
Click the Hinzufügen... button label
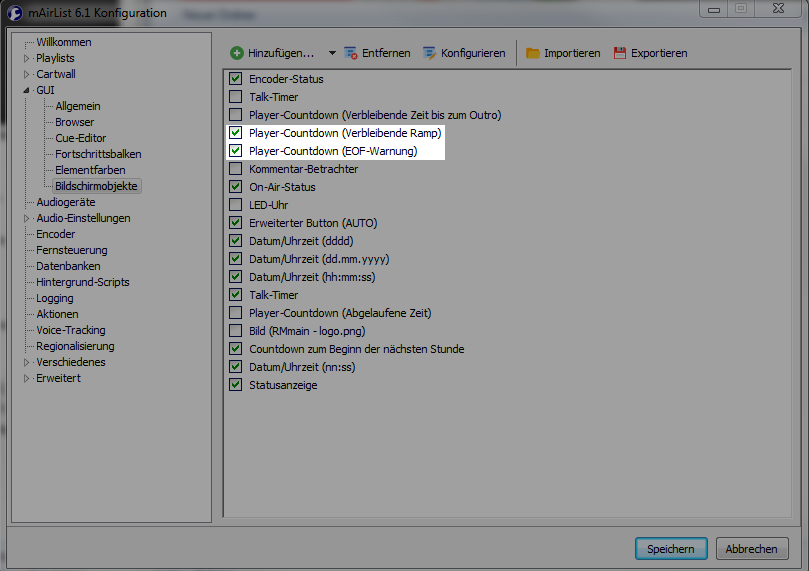tap(281, 53)
